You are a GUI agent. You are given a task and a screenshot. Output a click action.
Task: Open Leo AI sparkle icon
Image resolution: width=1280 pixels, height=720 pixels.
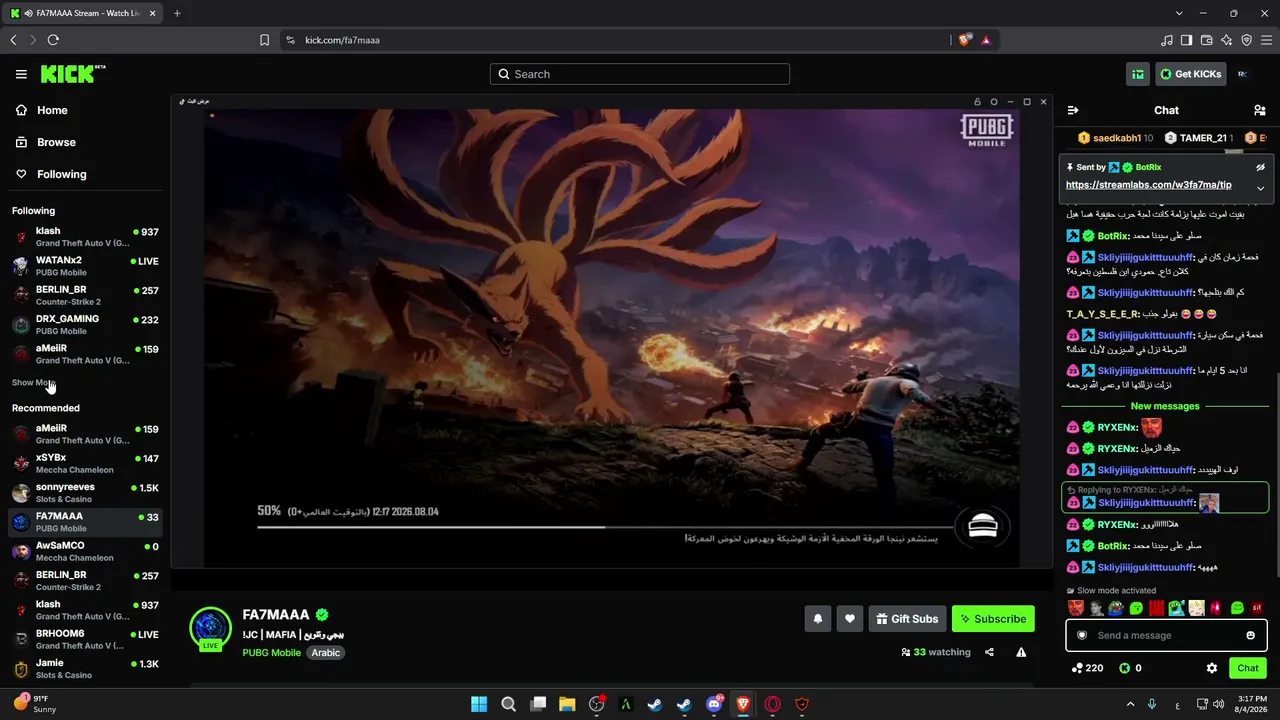click(x=1227, y=40)
